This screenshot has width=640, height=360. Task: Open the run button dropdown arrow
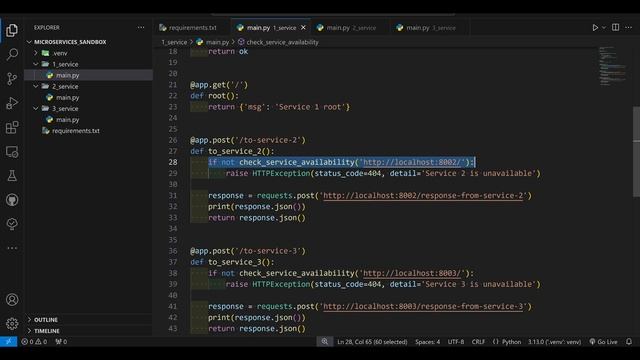[x=604, y=27]
